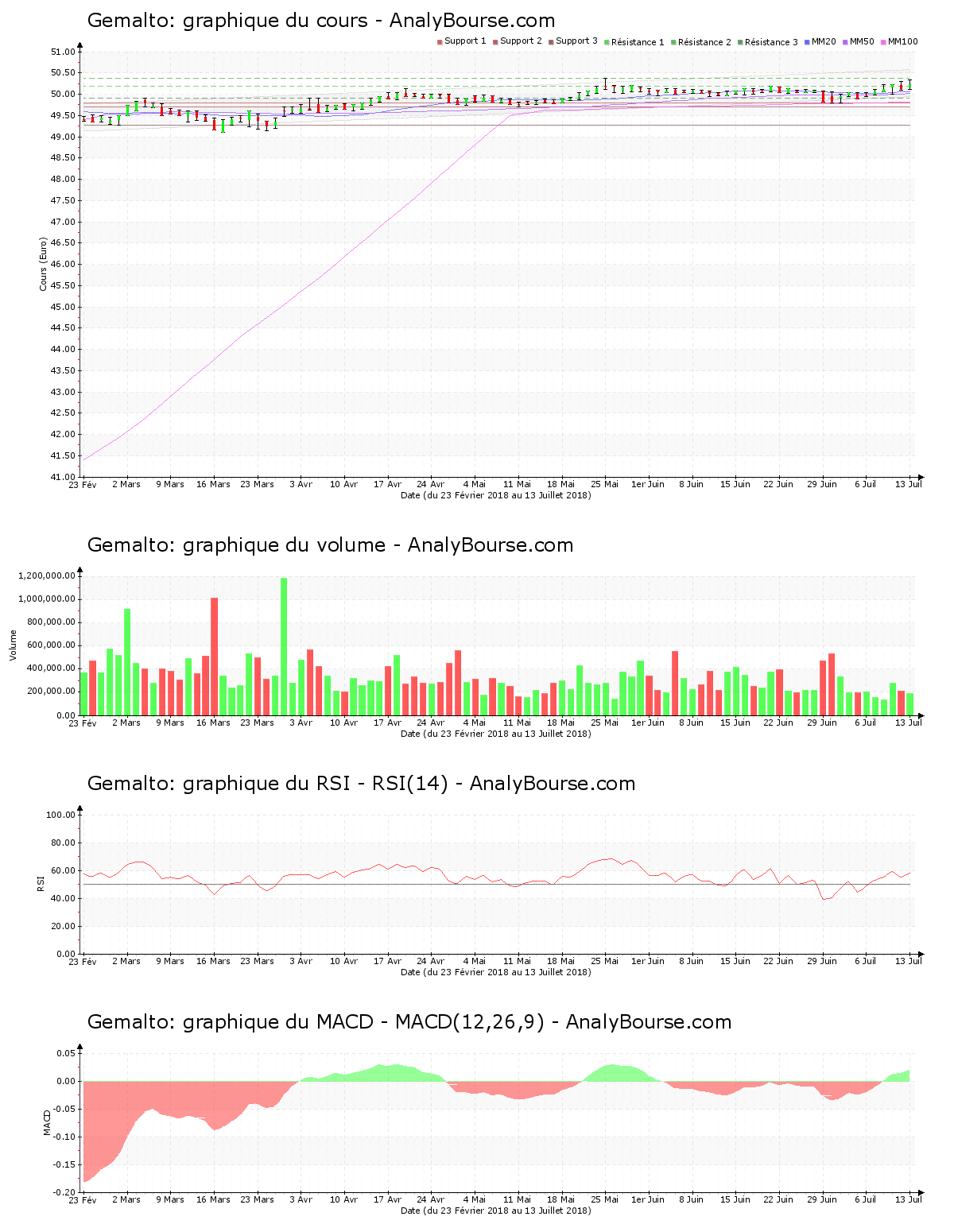Viewport: 954px width, 1232px height.
Task: Click the Support 2 legend color square
Action: point(495,42)
